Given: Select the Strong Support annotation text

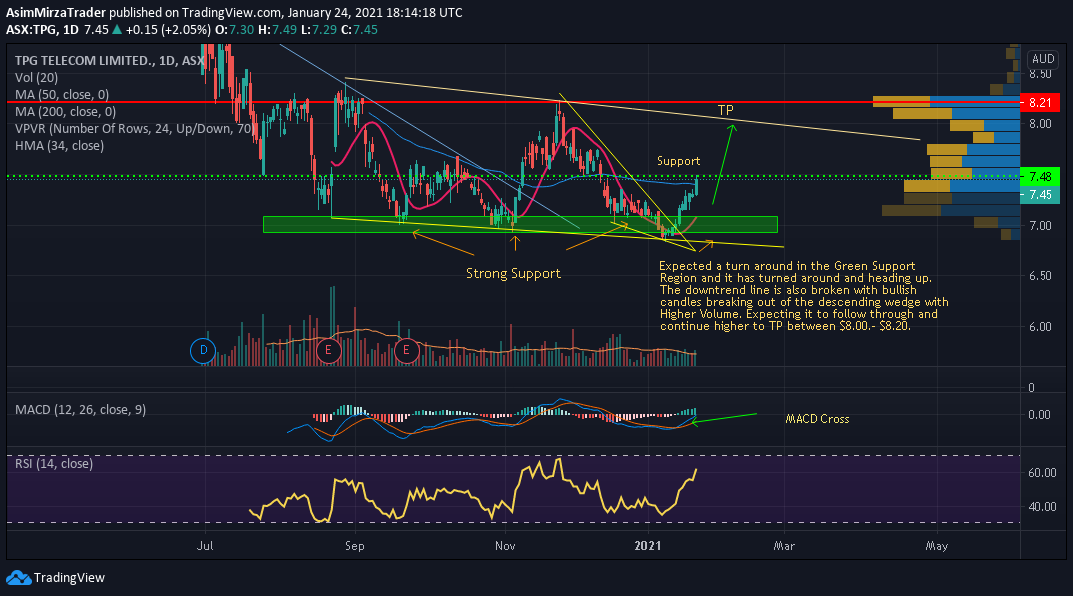Looking at the screenshot, I should tap(513, 274).
